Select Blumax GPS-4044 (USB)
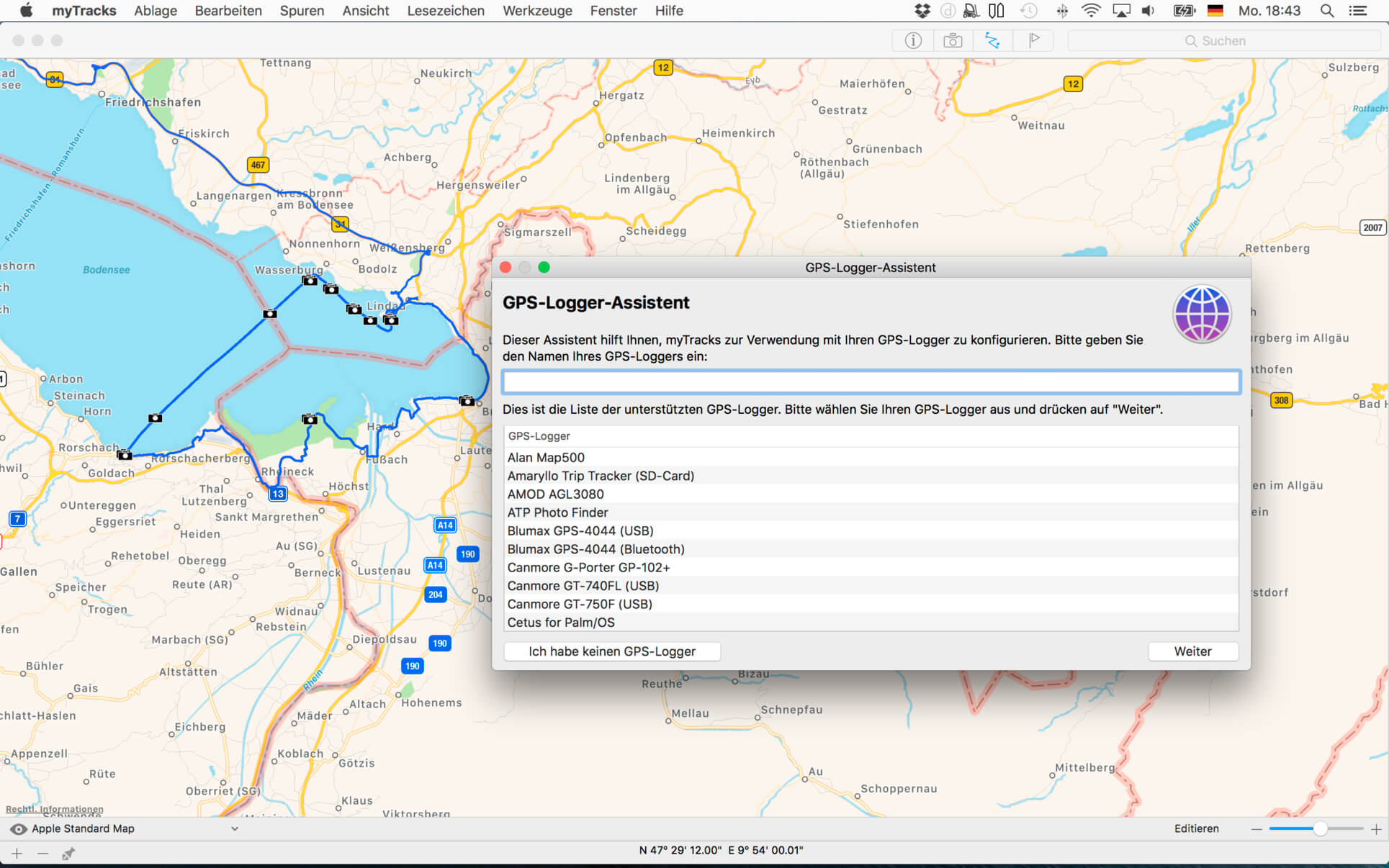1389x868 pixels. point(871,531)
